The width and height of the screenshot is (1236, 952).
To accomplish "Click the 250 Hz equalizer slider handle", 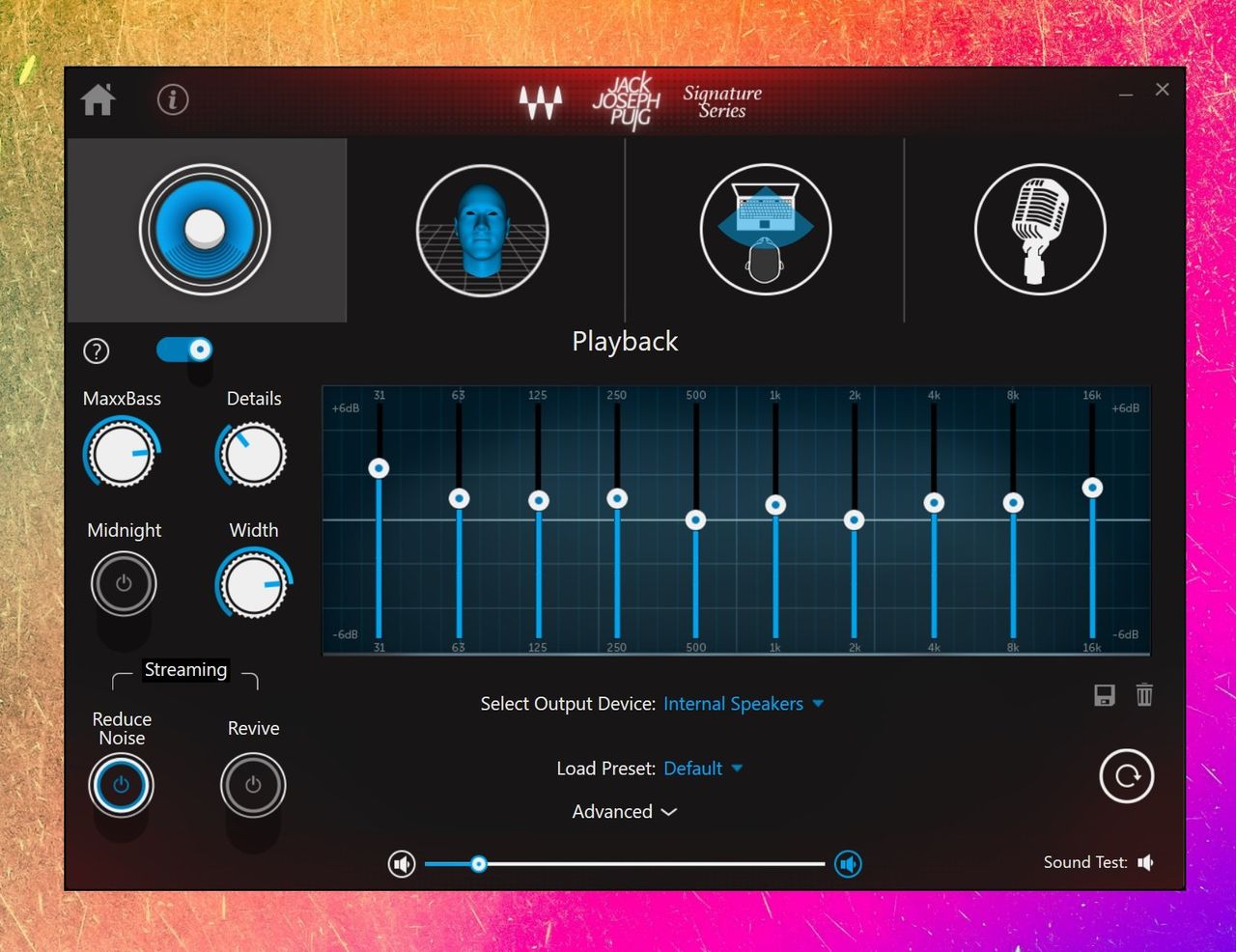I will coord(617,498).
